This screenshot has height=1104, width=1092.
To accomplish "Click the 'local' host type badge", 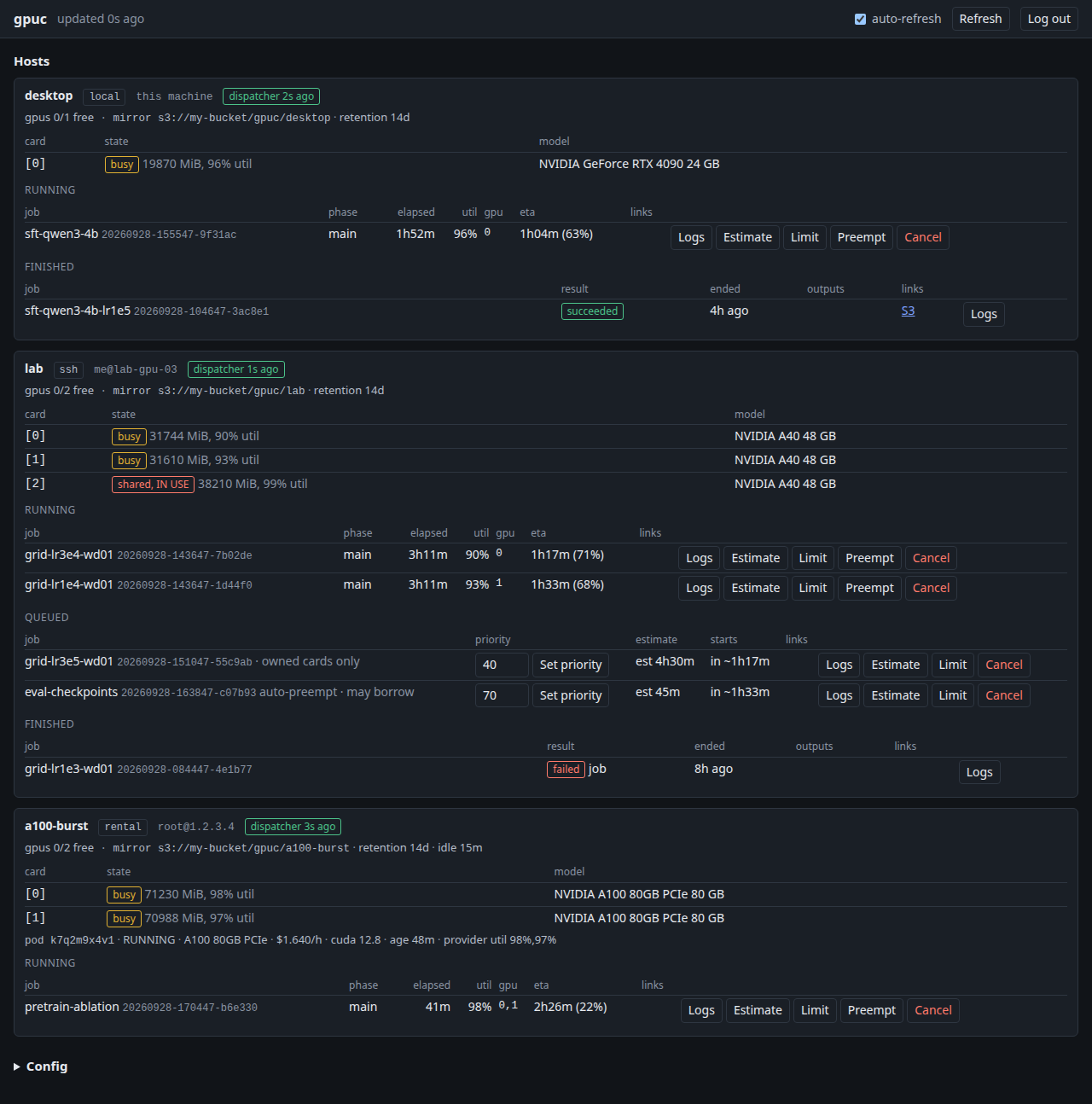I will [105, 96].
